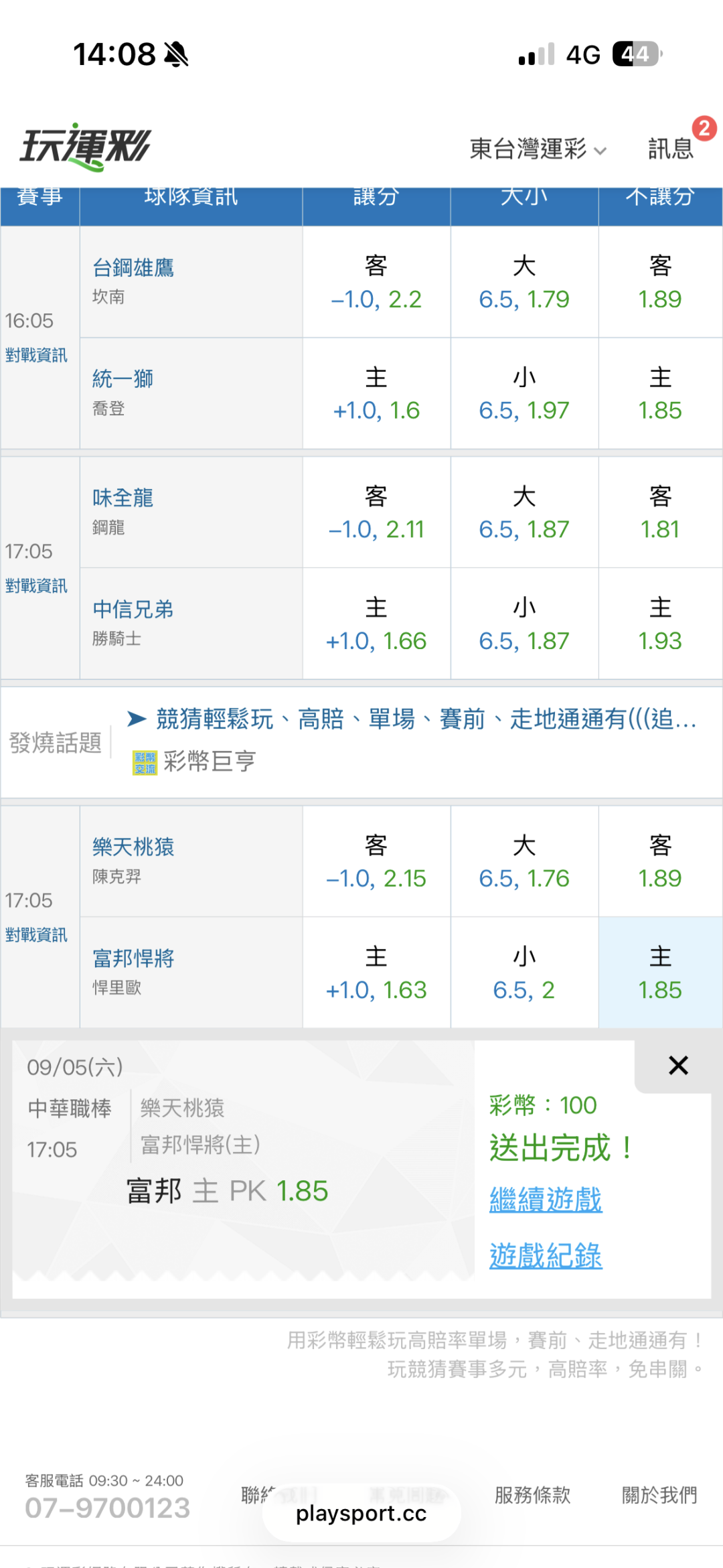Image resolution: width=723 pixels, height=1568 pixels.
Task: Select 樂天桃猿 客 1.89 moneyline odds
Action: click(x=660, y=861)
